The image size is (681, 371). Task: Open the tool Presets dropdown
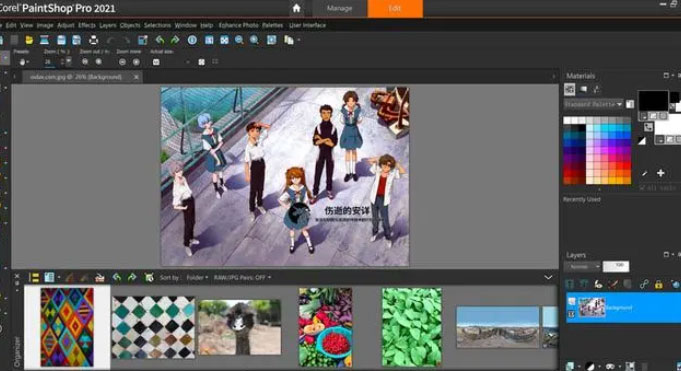tap(24, 62)
